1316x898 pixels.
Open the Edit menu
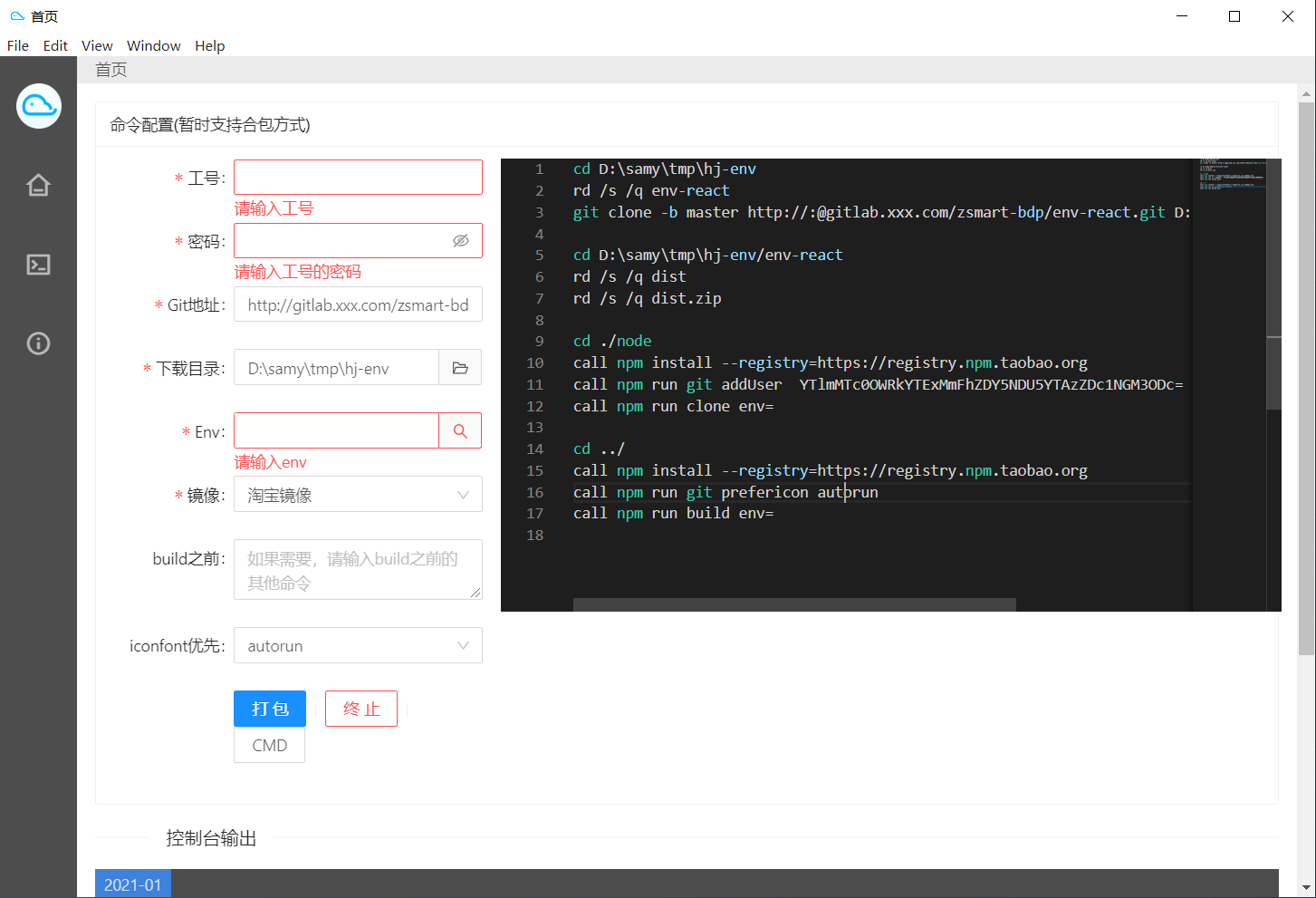(x=55, y=45)
